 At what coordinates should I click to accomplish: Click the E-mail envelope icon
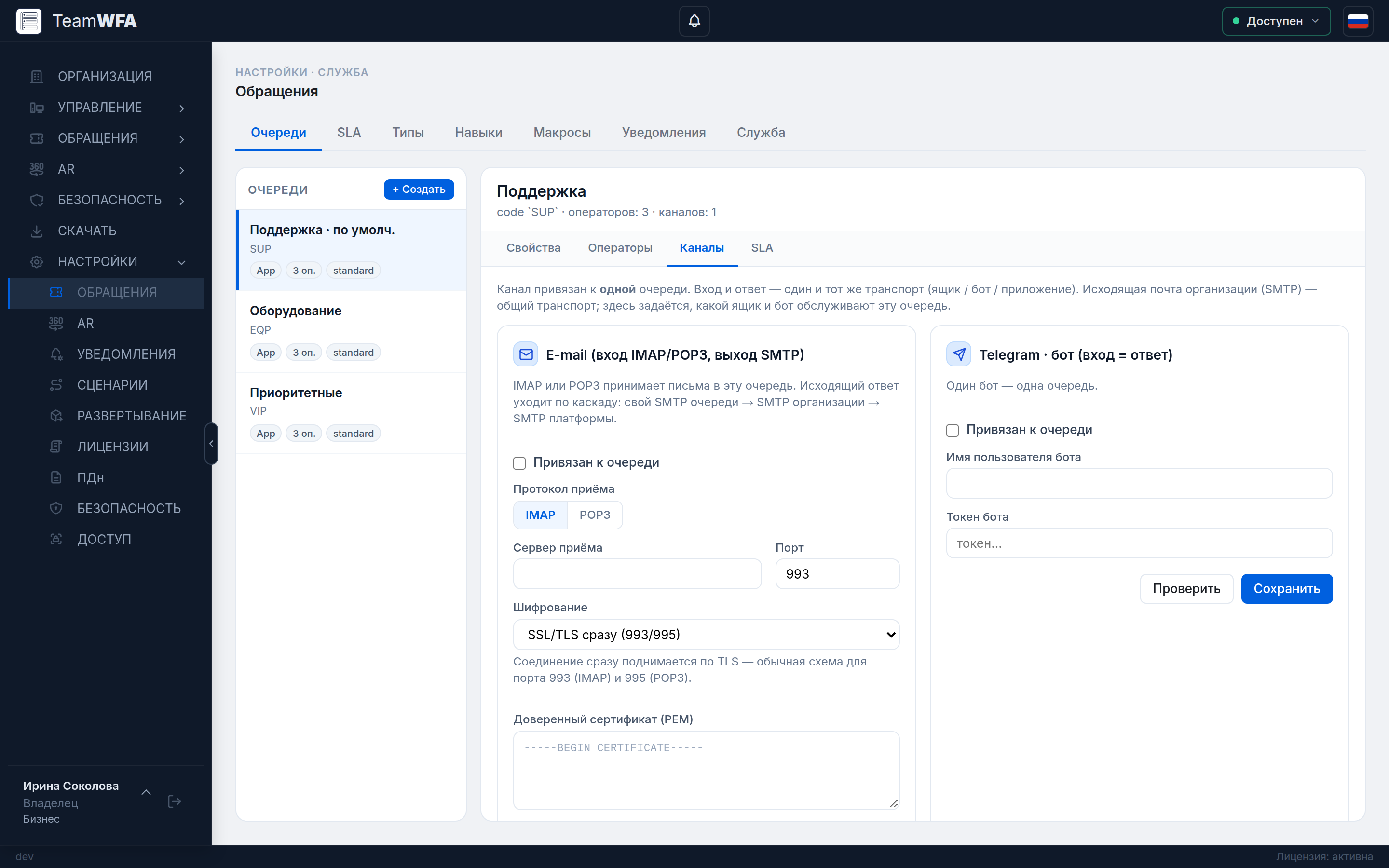[x=526, y=355]
